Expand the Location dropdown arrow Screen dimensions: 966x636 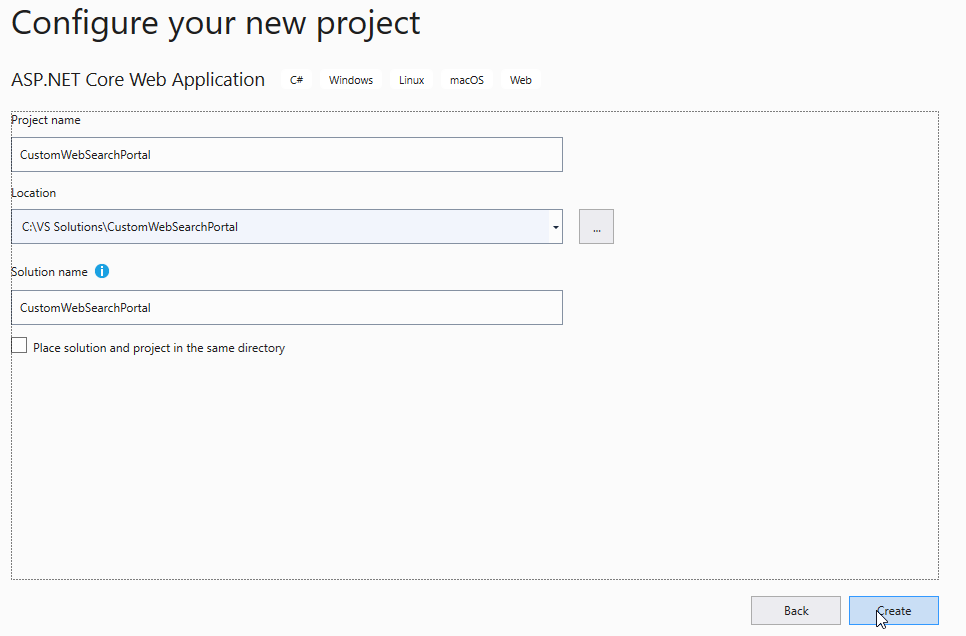tap(556, 227)
